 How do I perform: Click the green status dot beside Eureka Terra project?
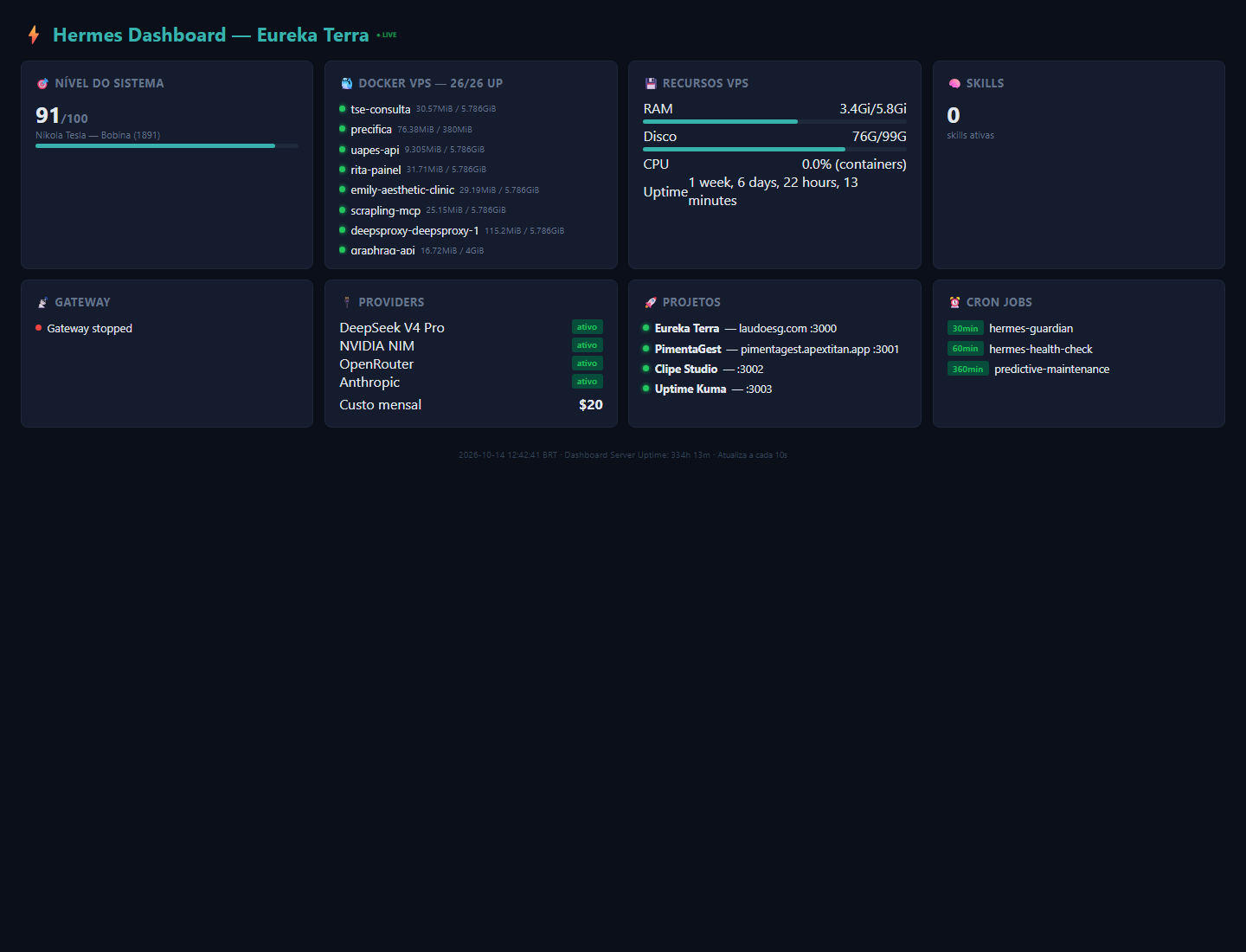[646, 328]
